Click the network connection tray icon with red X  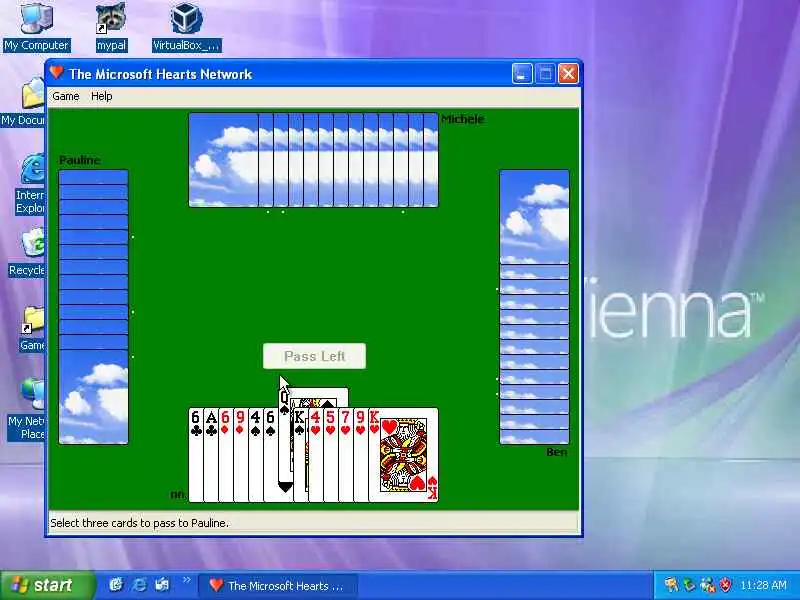click(x=708, y=585)
